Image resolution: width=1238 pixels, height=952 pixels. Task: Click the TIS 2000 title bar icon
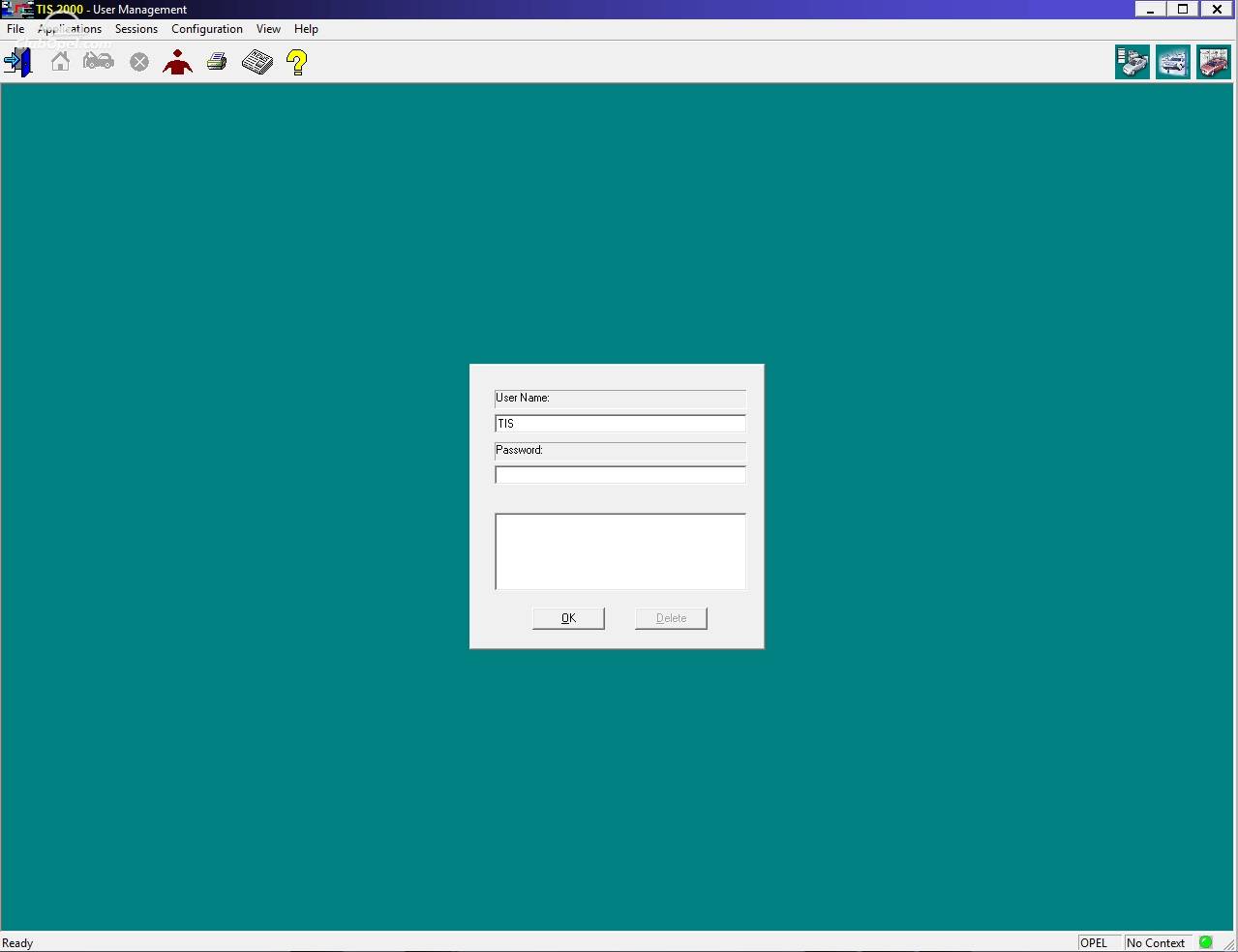tap(17, 10)
